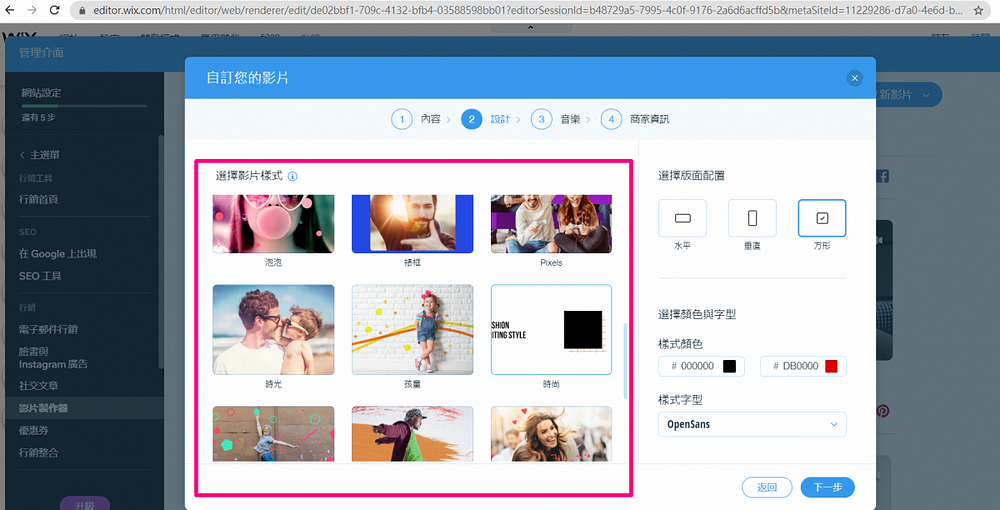1000x510 pixels.
Task: Choose the style thumbnail with an orange brush stroke
Action: tap(413, 434)
